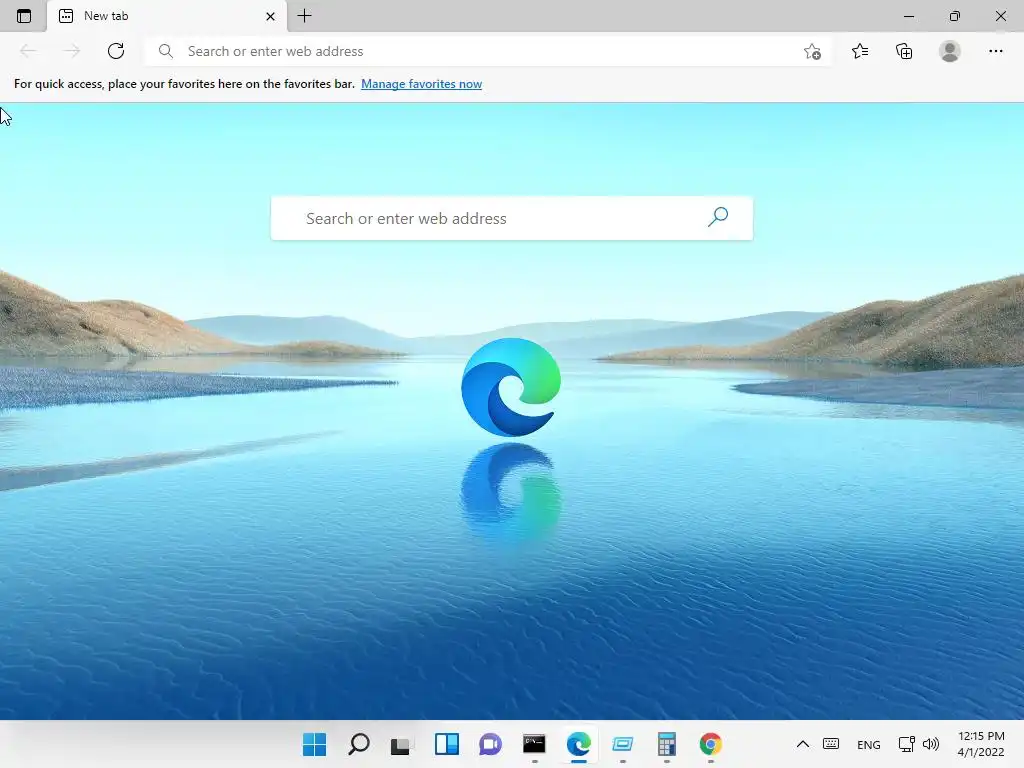Image resolution: width=1024 pixels, height=768 pixels.
Task: Open a new tab with plus button
Action: click(304, 16)
